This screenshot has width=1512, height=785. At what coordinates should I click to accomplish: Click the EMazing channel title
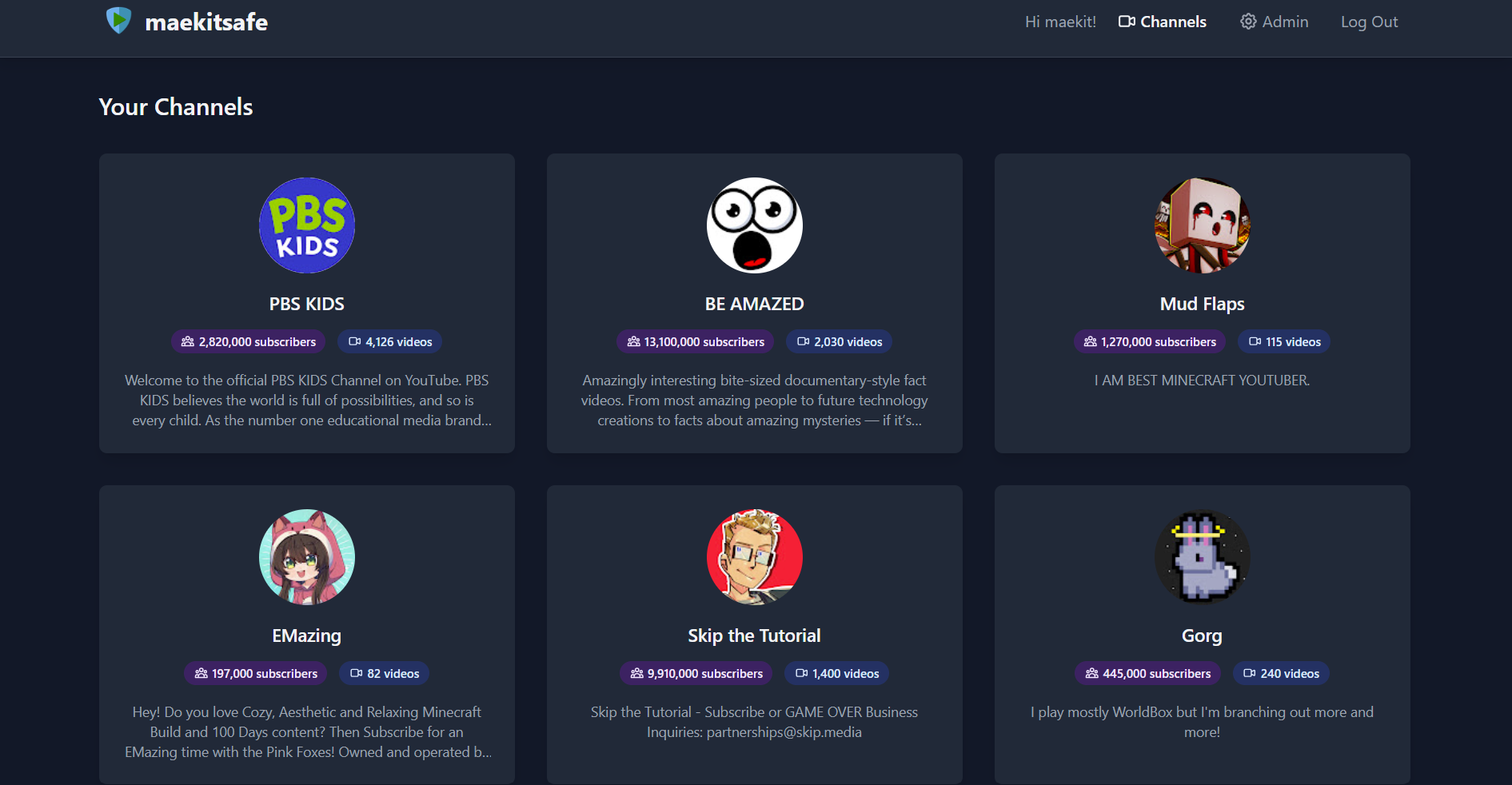[307, 636]
